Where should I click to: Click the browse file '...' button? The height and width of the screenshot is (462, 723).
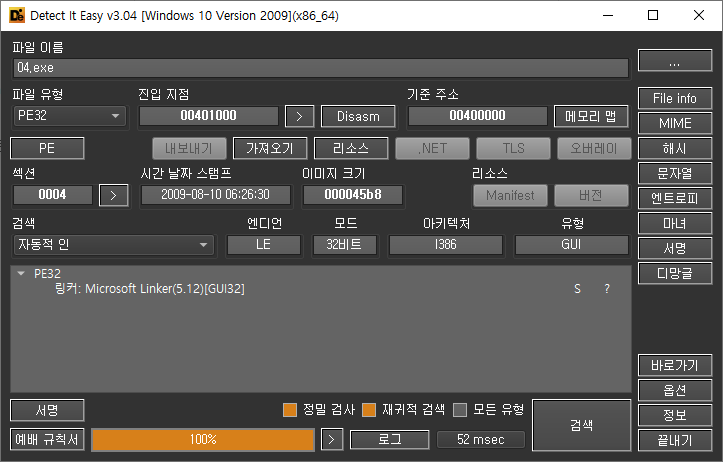click(675, 60)
